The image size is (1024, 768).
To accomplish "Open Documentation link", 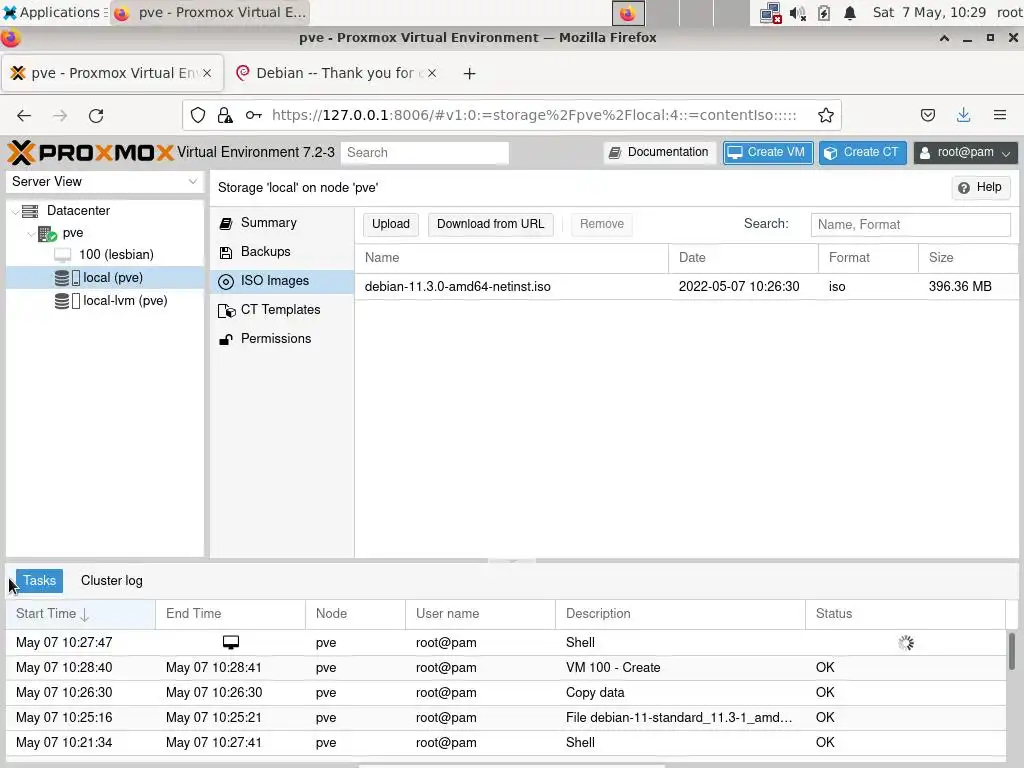I will click(x=660, y=152).
